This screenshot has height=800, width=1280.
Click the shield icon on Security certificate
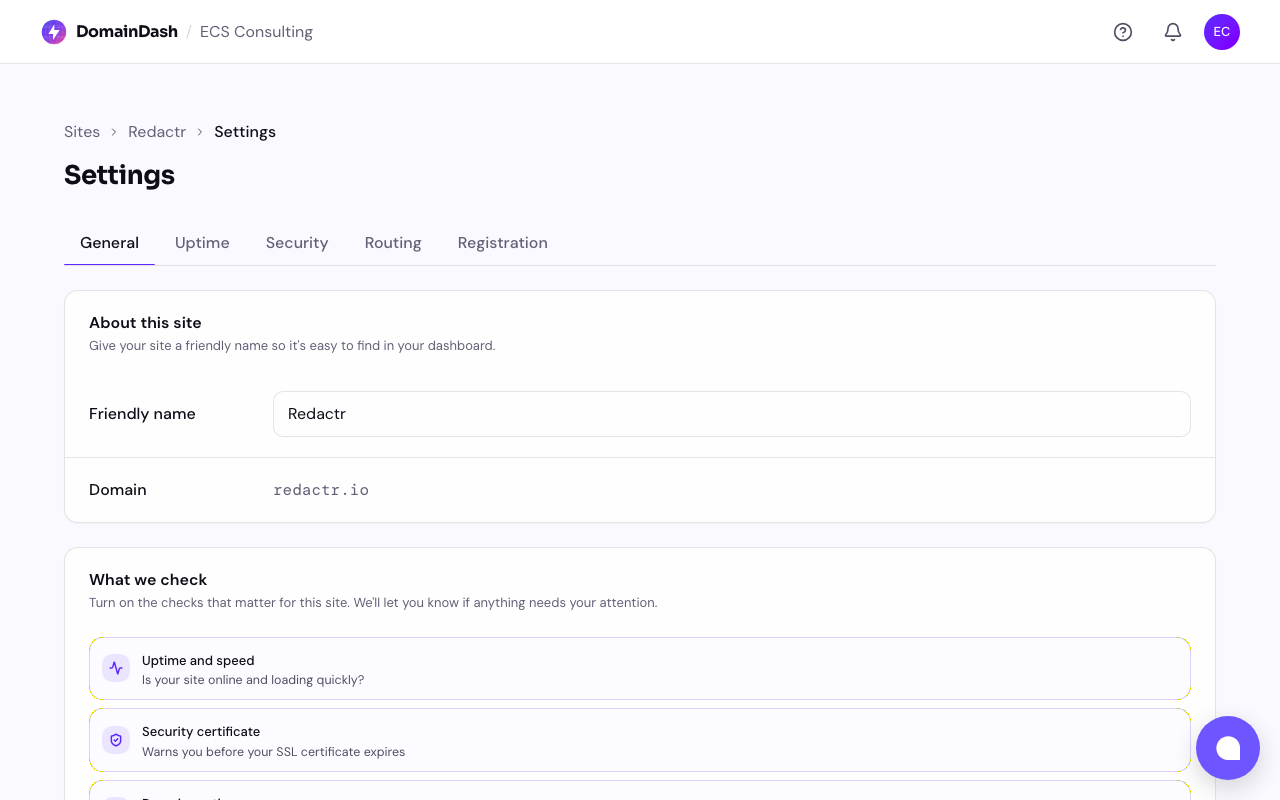[x=116, y=740]
